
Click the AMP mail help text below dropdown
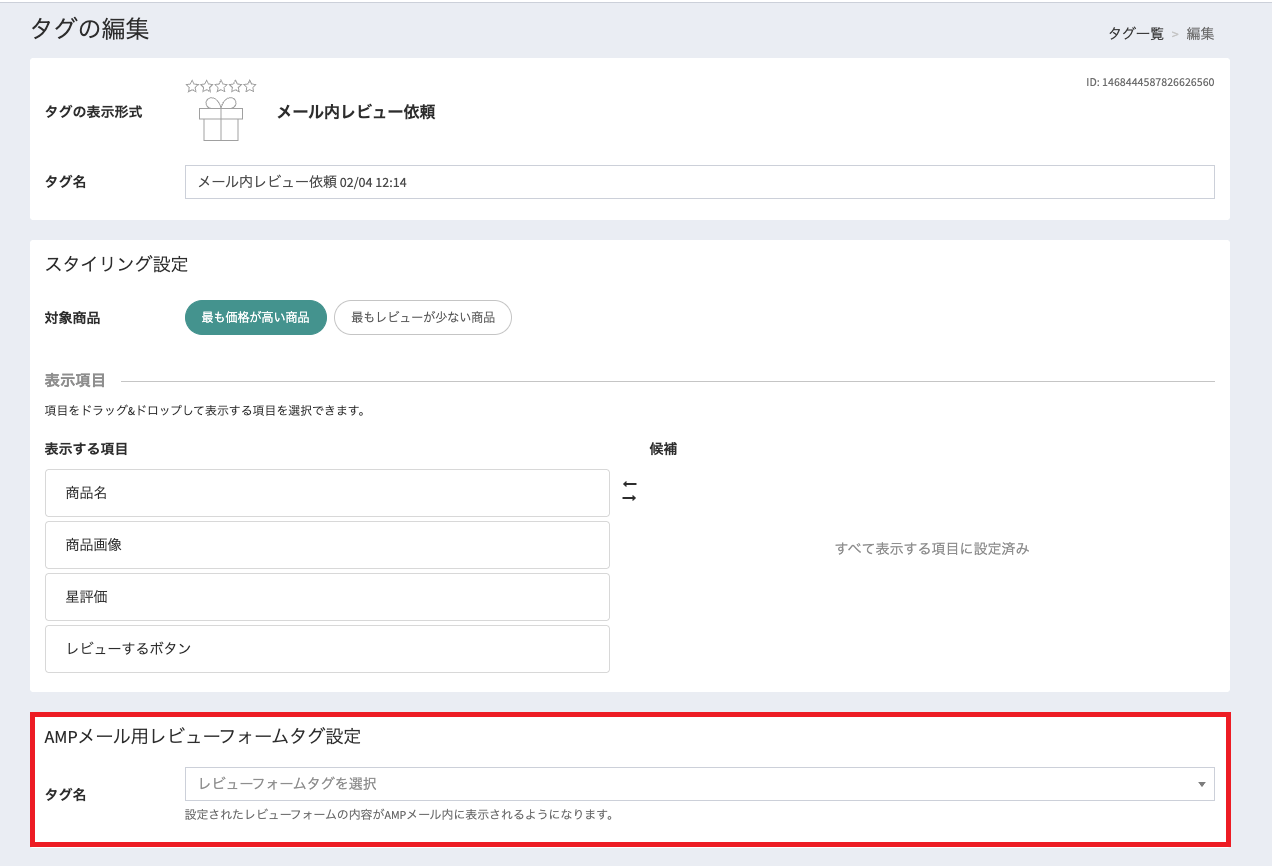[399, 814]
